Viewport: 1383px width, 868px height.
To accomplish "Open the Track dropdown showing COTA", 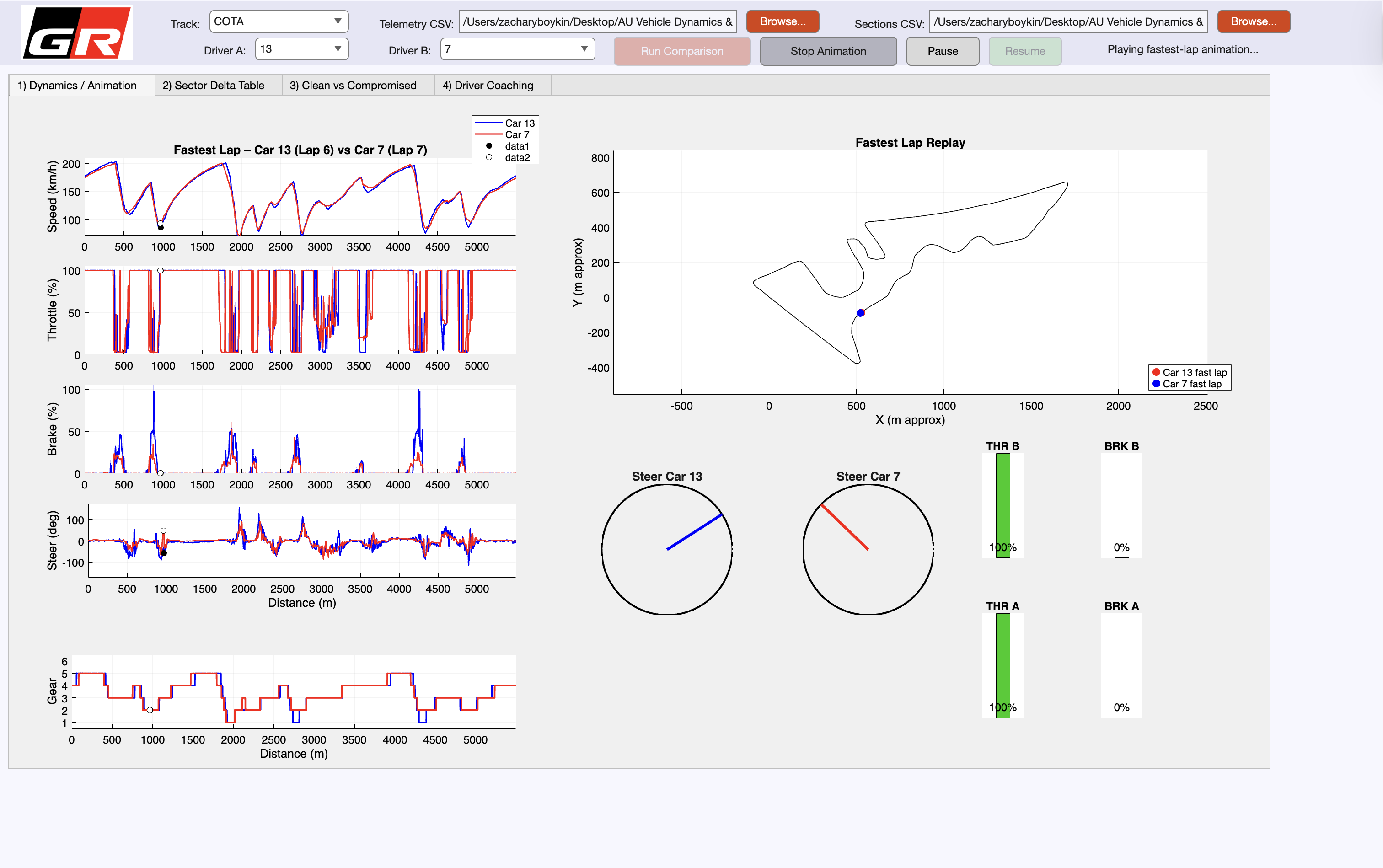I will 279,22.
